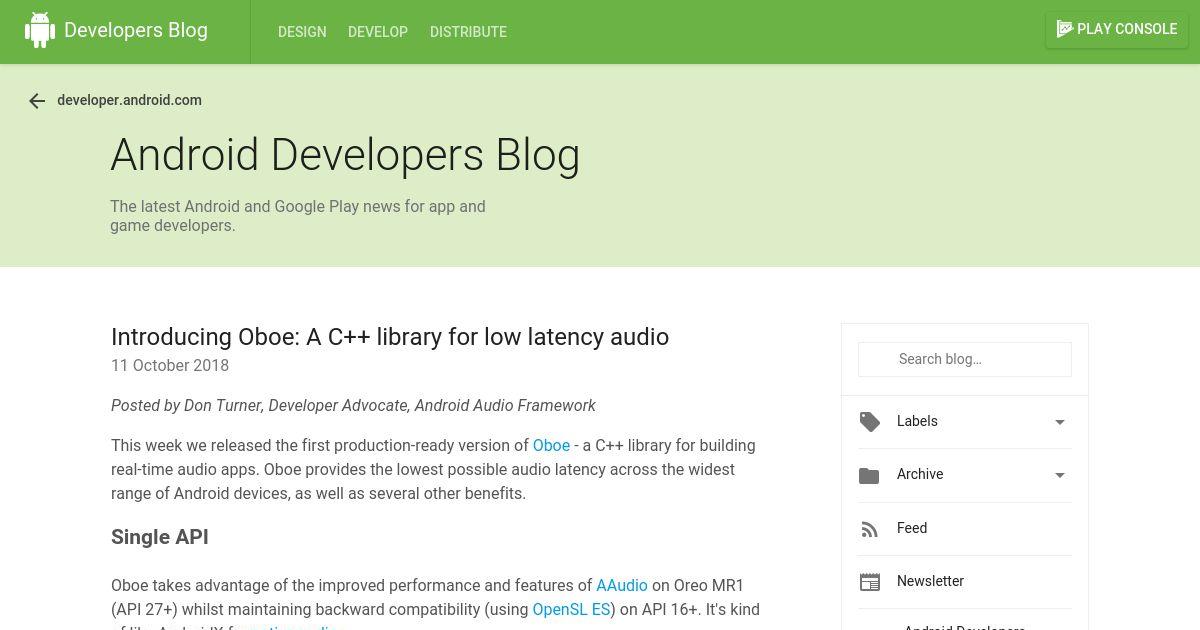1200x630 pixels.
Task: Click the Newsletter icon in sidebar
Action: (x=870, y=582)
